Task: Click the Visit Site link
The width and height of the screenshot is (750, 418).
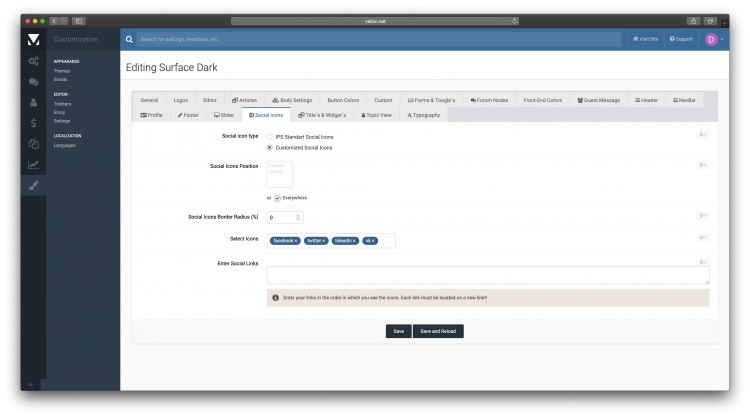Action: (x=645, y=39)
